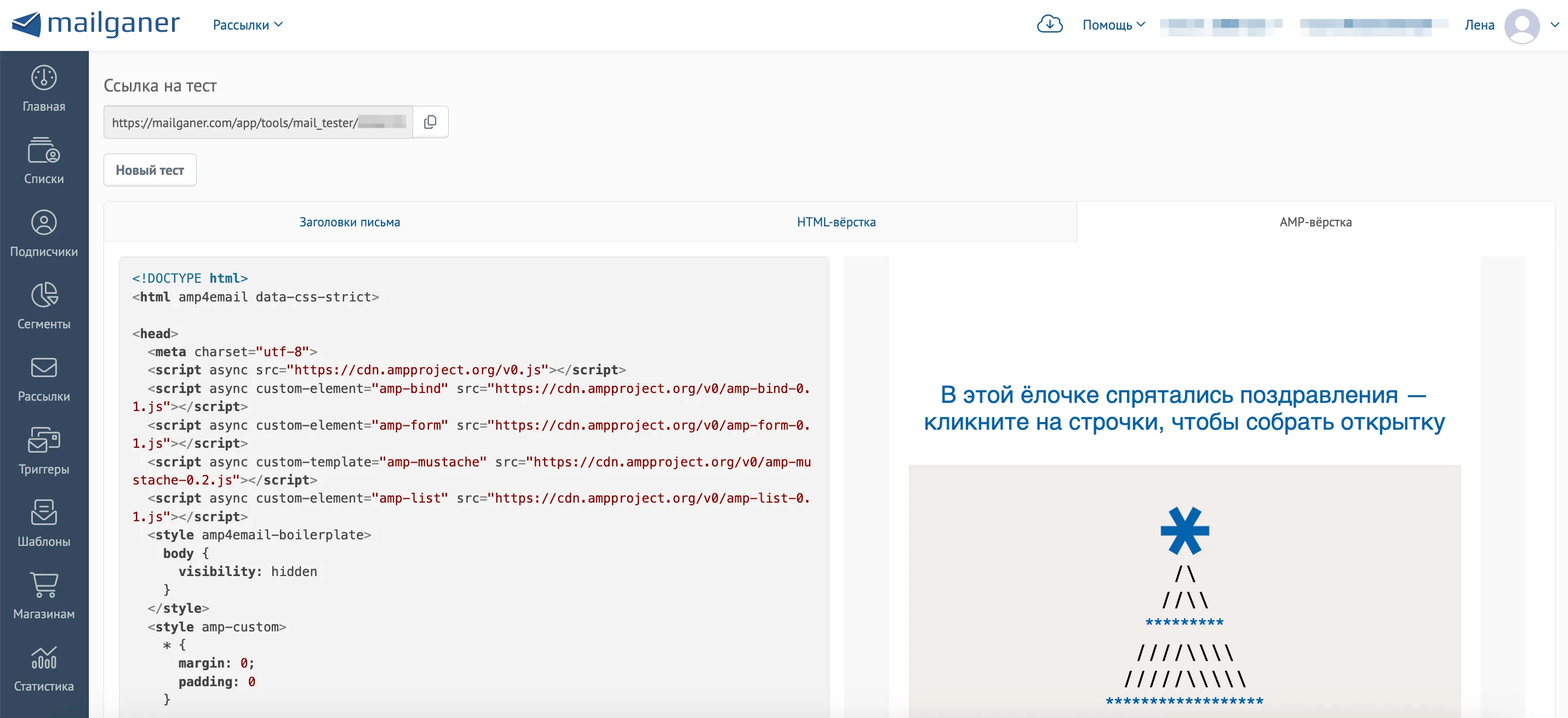The image size is (1568, 718).
Task: Click the test link URL field
Action: pos(258,122)
